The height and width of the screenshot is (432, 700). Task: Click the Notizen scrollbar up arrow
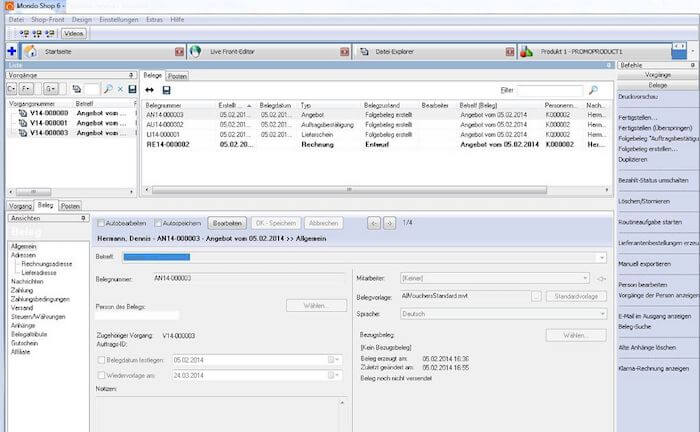tap(342, 403)
